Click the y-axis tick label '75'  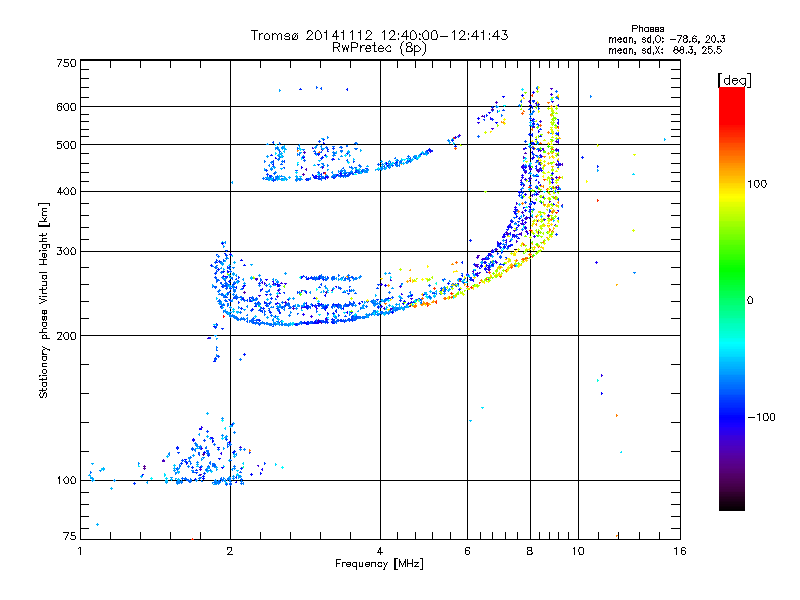(x=70, y=536)
